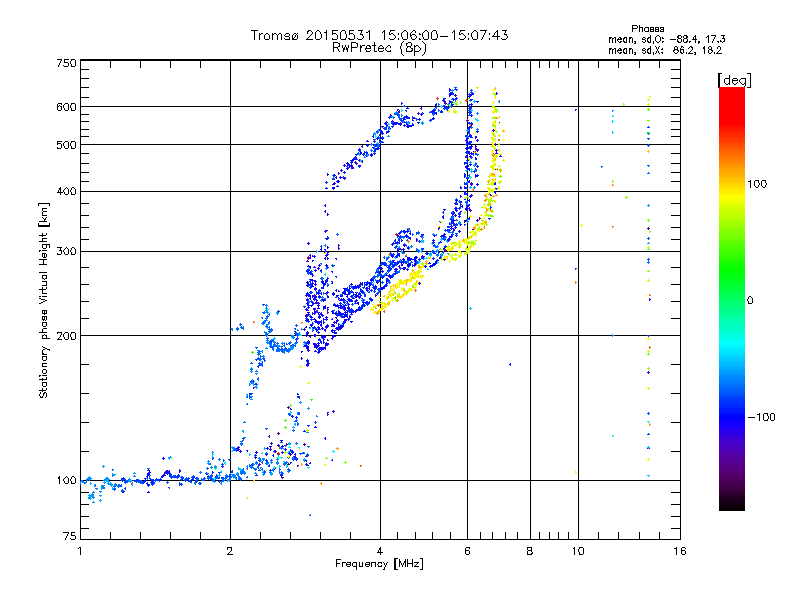Click the '[deg]' colorbar unit label
The image size is (800, 600).
coord(734,80)
